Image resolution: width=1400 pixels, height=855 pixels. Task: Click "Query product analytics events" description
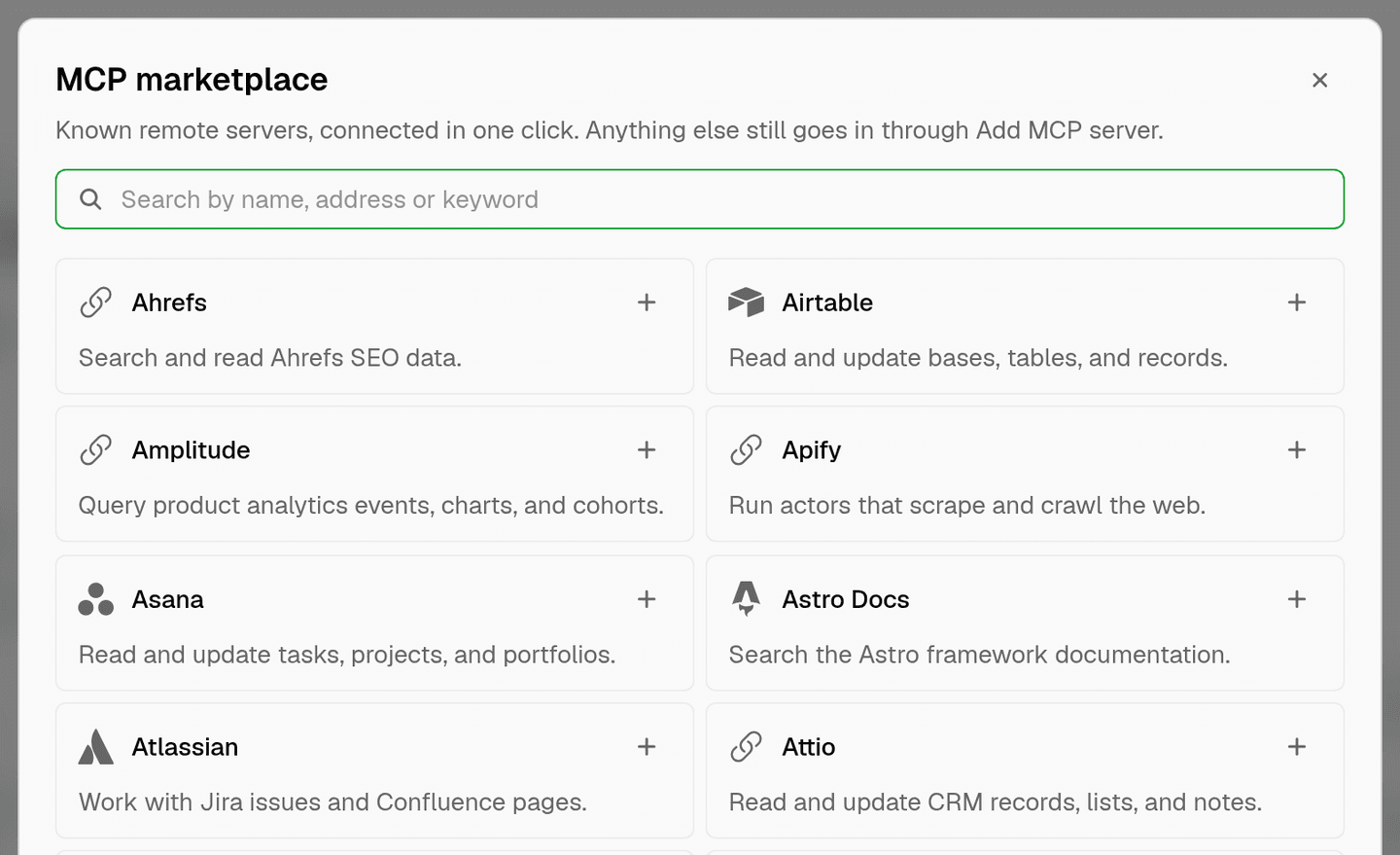371,506
